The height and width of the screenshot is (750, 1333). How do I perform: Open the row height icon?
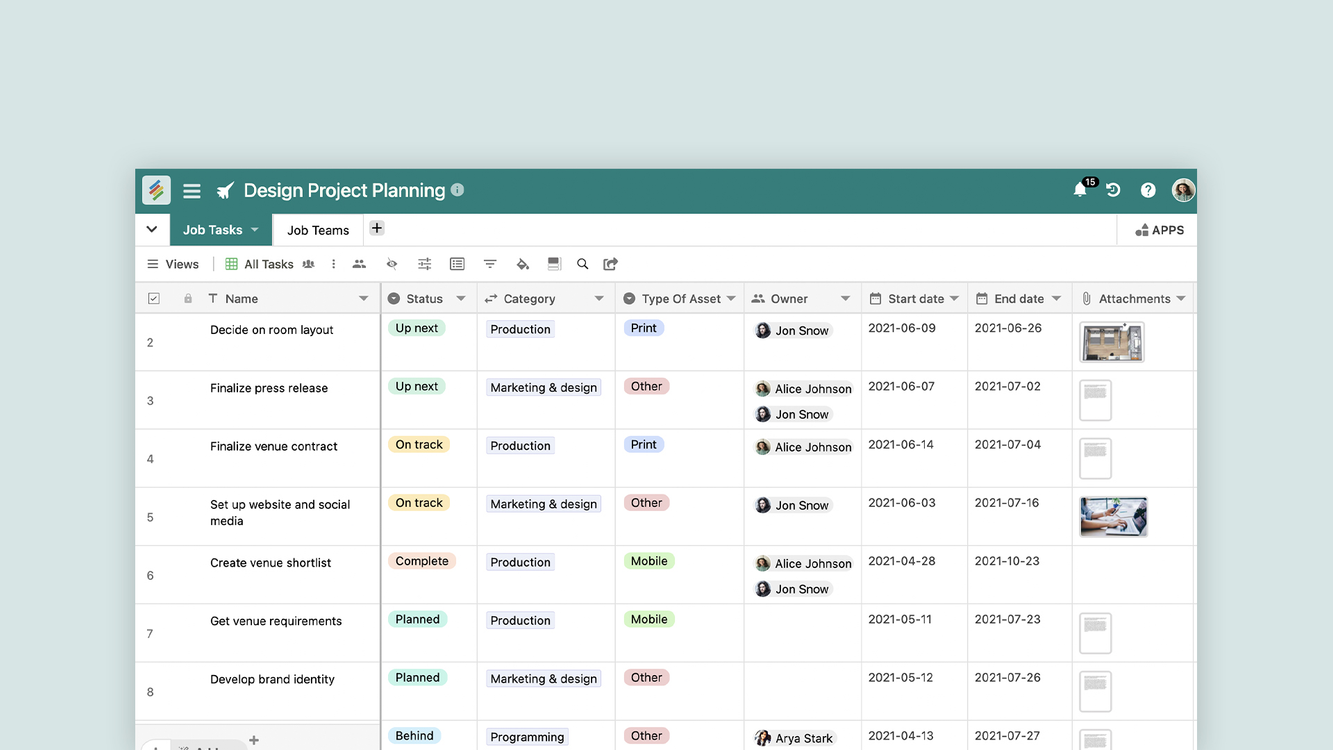click(x=554, y=264)
